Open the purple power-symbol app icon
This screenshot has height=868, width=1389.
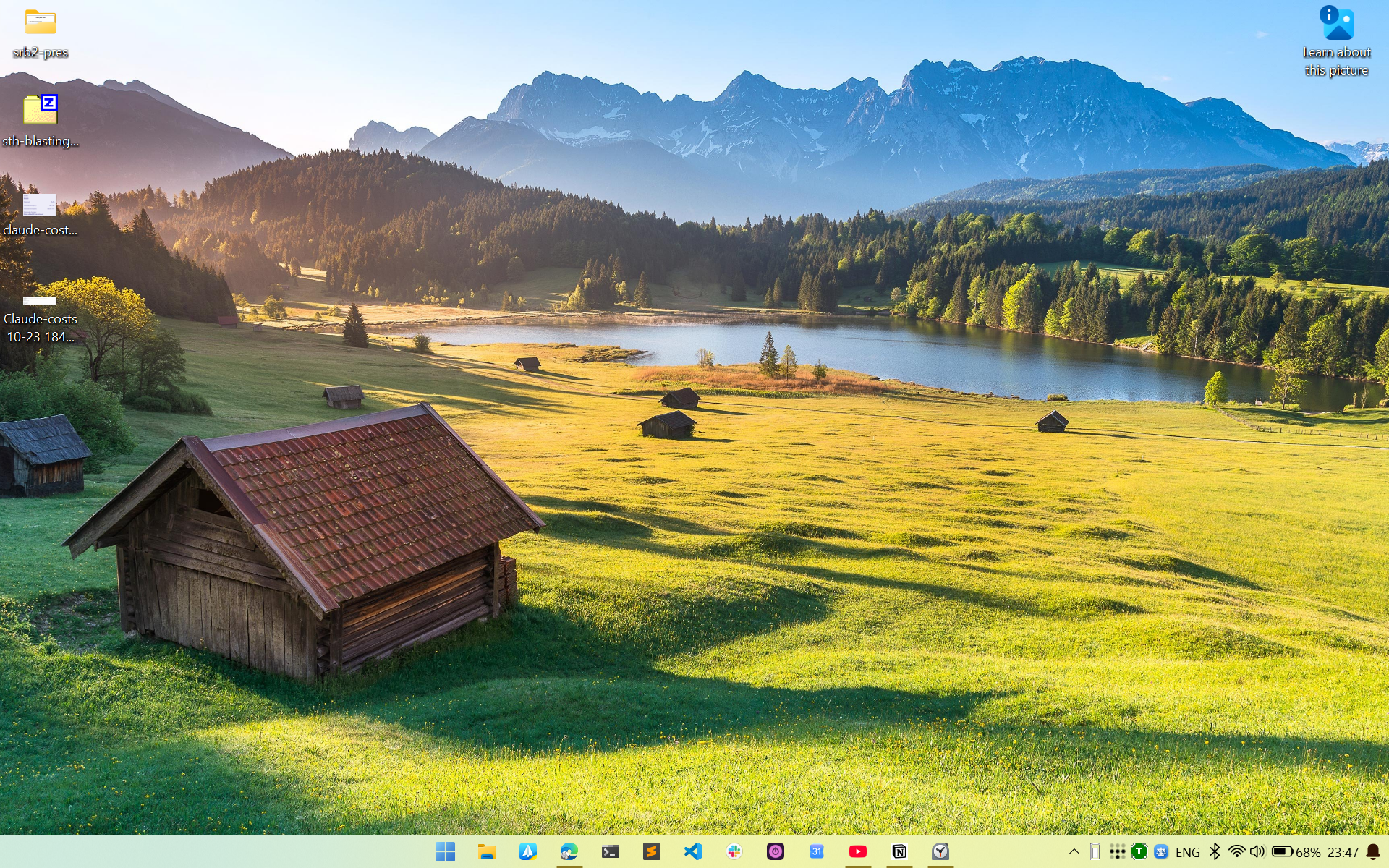pyautogui.click(x=775, y=851)
